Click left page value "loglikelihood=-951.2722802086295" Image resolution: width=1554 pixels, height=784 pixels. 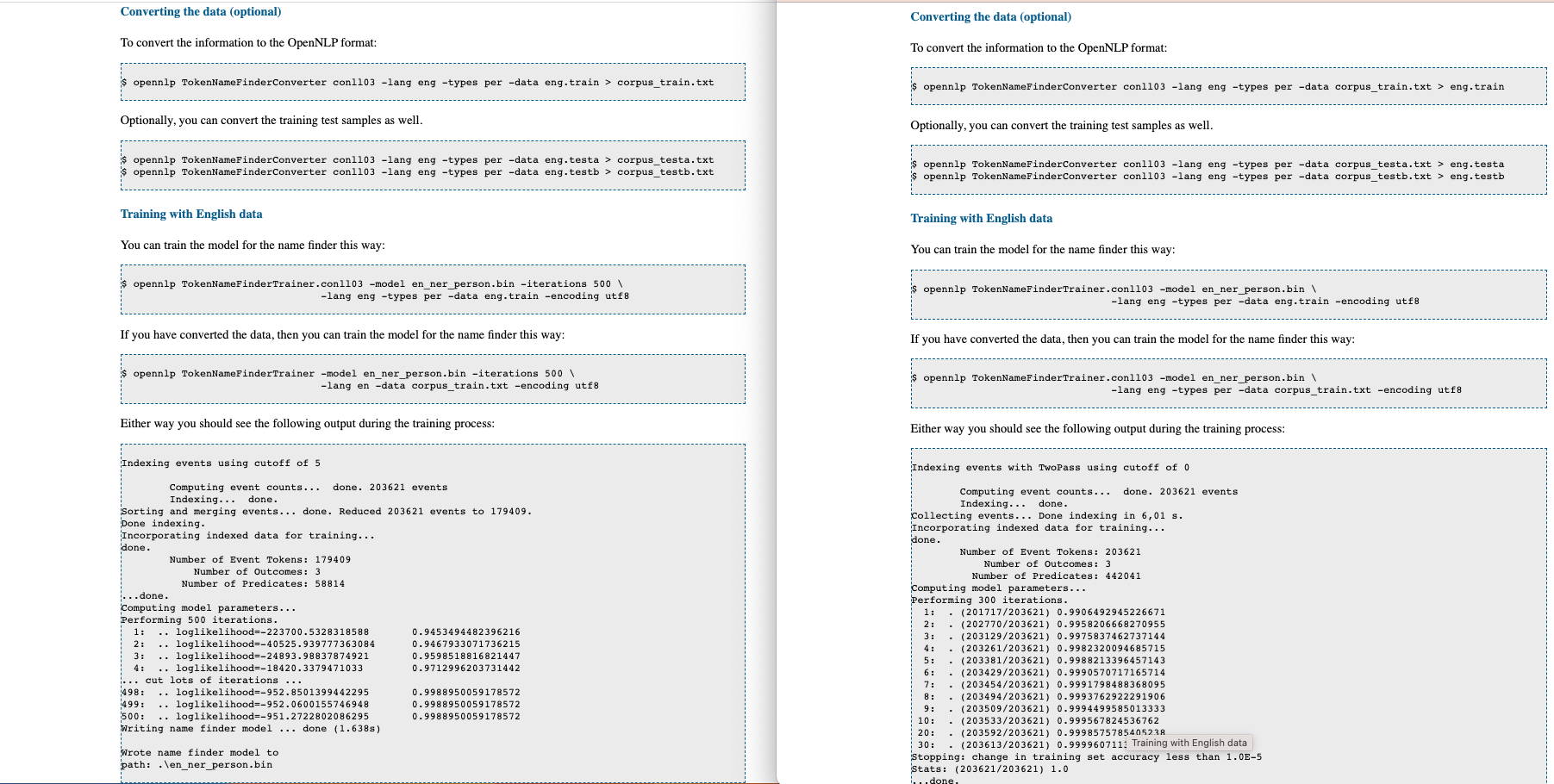point(272,717)
